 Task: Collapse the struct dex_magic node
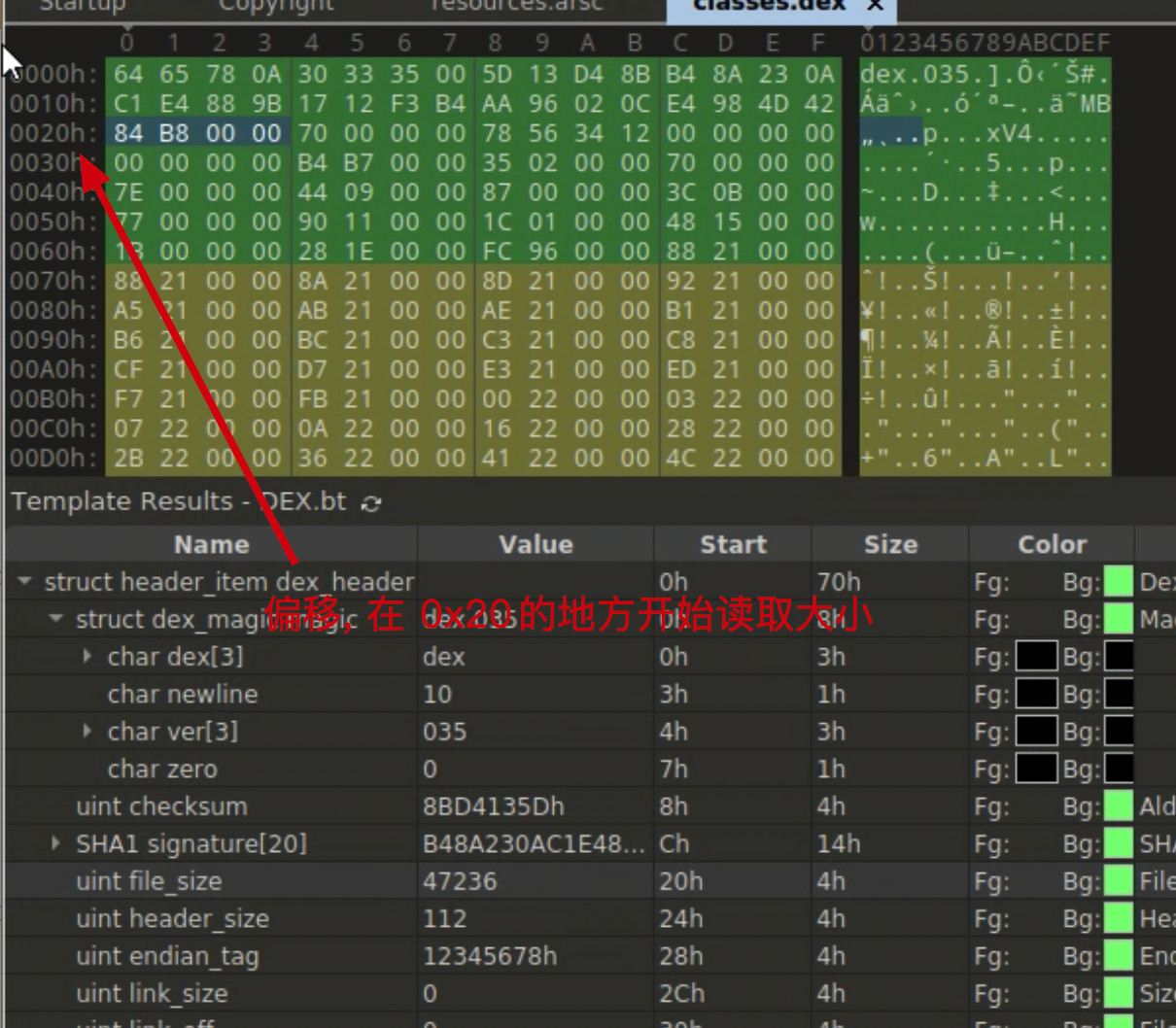coord(55,619)
